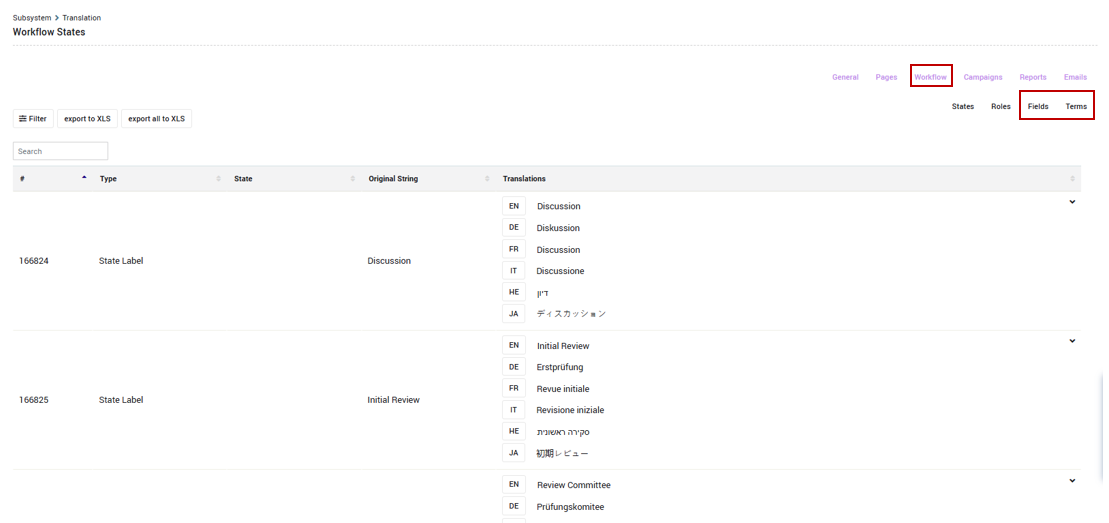Sort by Original String column
The height and width of the screenshot is (523, 1109).
pyautogui.click(x=429, y=178)
